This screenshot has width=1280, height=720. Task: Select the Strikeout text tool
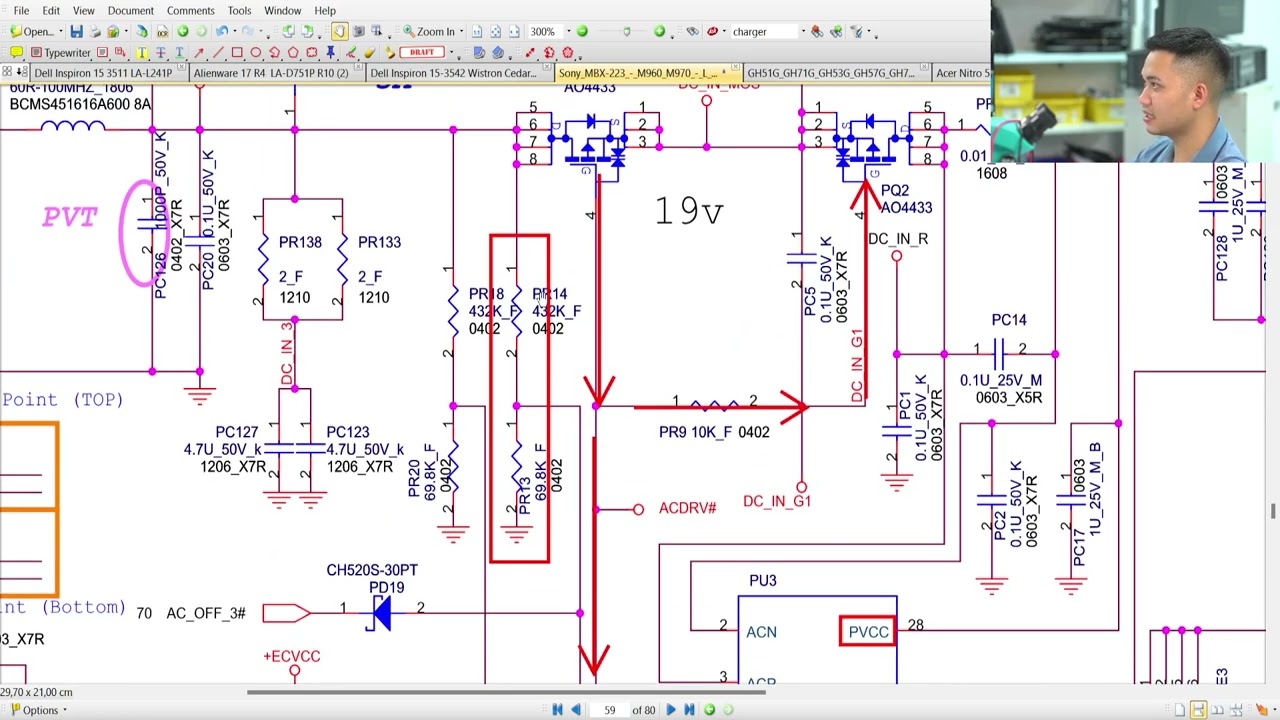[161, 53]
